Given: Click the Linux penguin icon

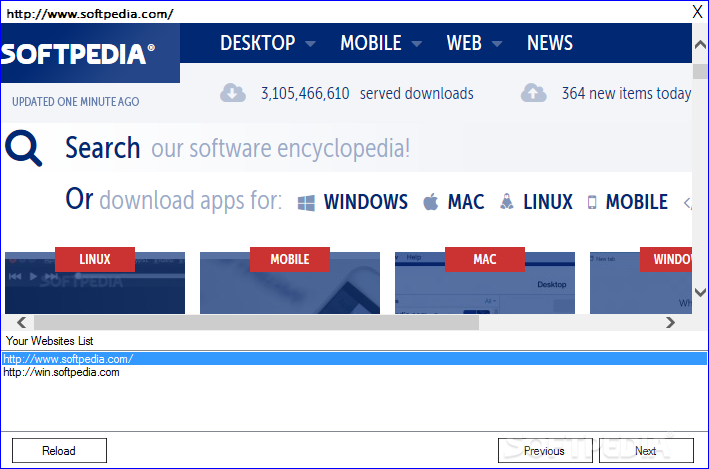Looking at the screenshot, I should click(507, 201).
